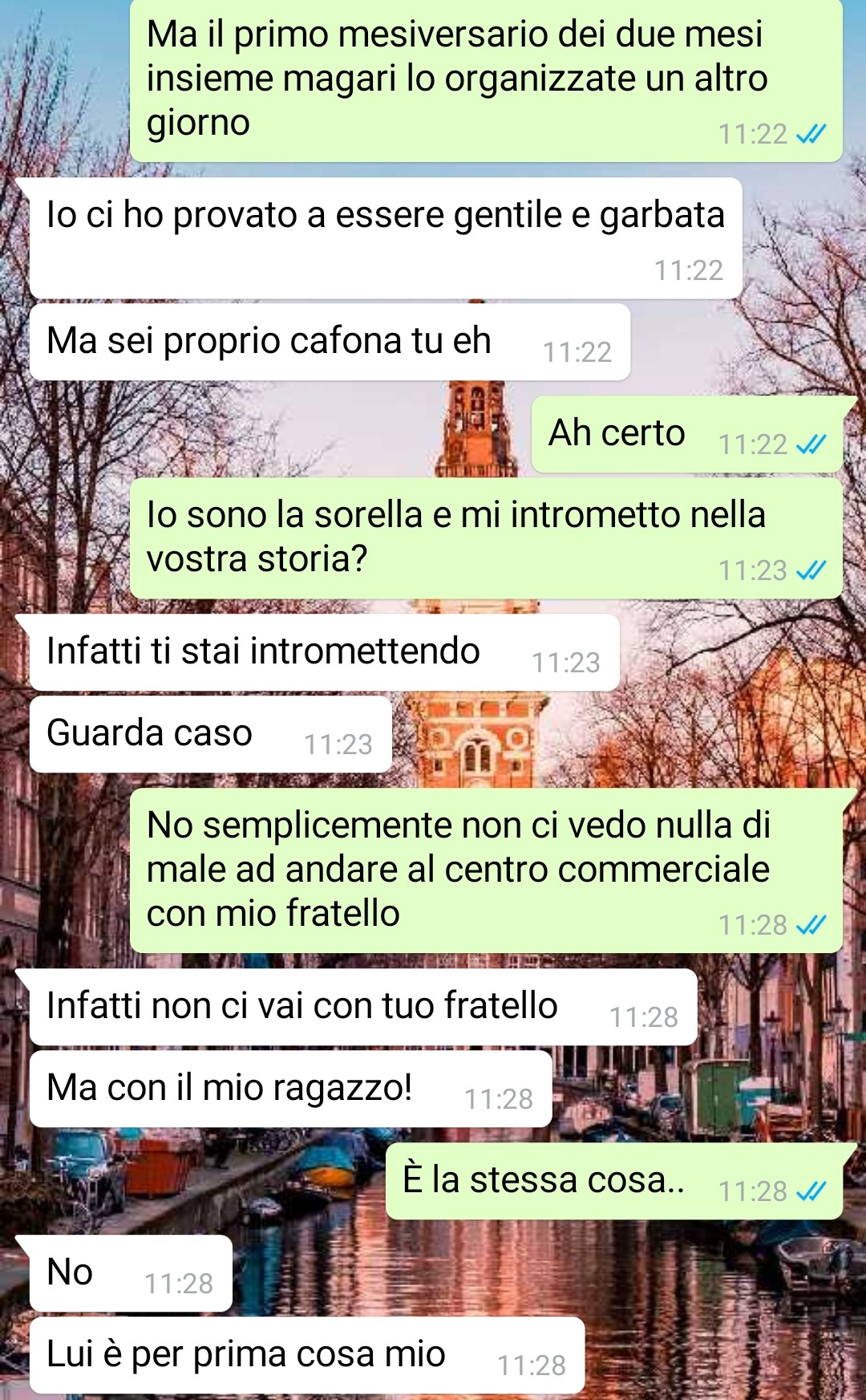Tap blue double-check next to 'Ah certo'

tap(811, 444)
